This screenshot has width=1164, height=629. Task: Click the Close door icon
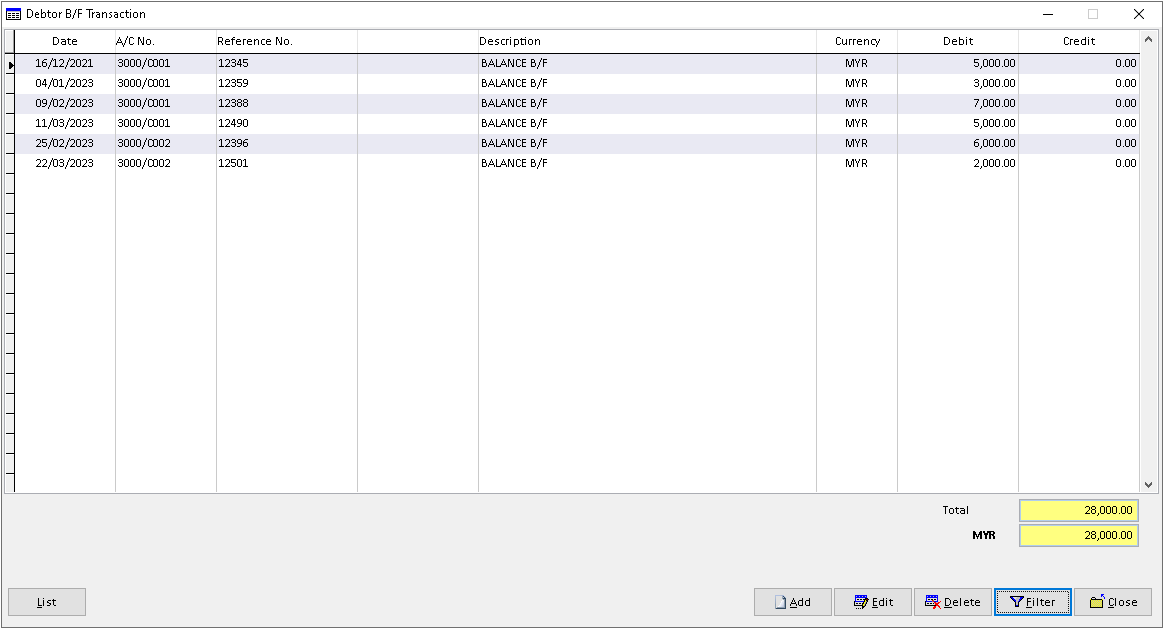[x=1098, y=602]
